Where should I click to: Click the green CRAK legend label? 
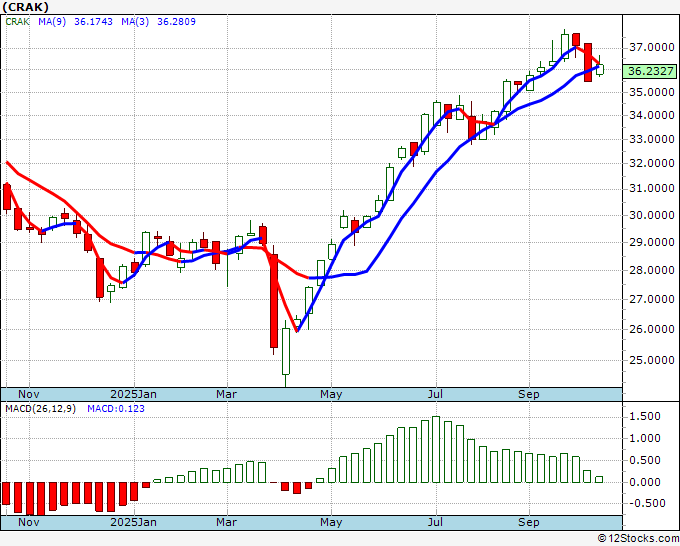click(x=17, y=22)
